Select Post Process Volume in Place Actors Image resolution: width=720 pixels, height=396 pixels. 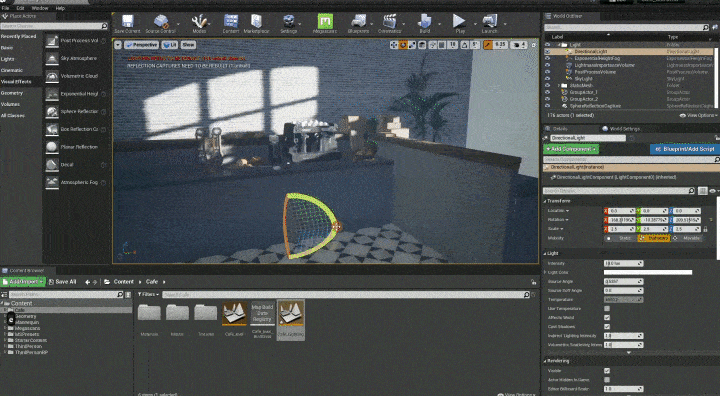tap(76, 41)
